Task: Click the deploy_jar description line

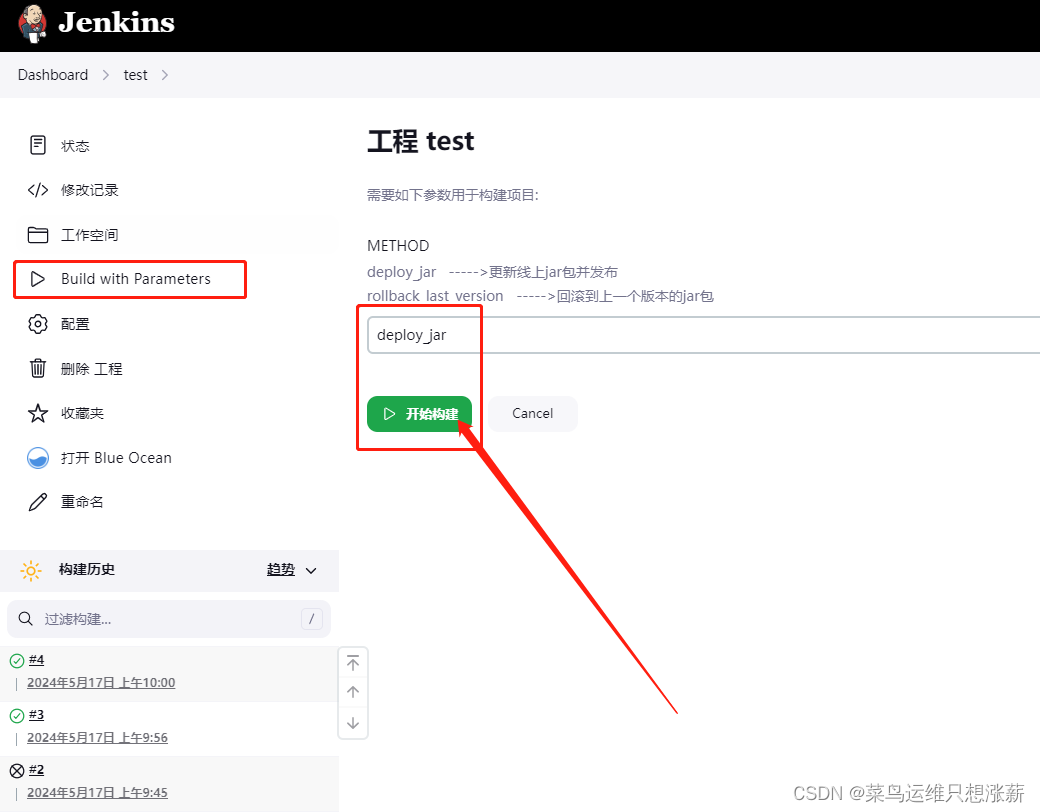Action: [493, 272]
